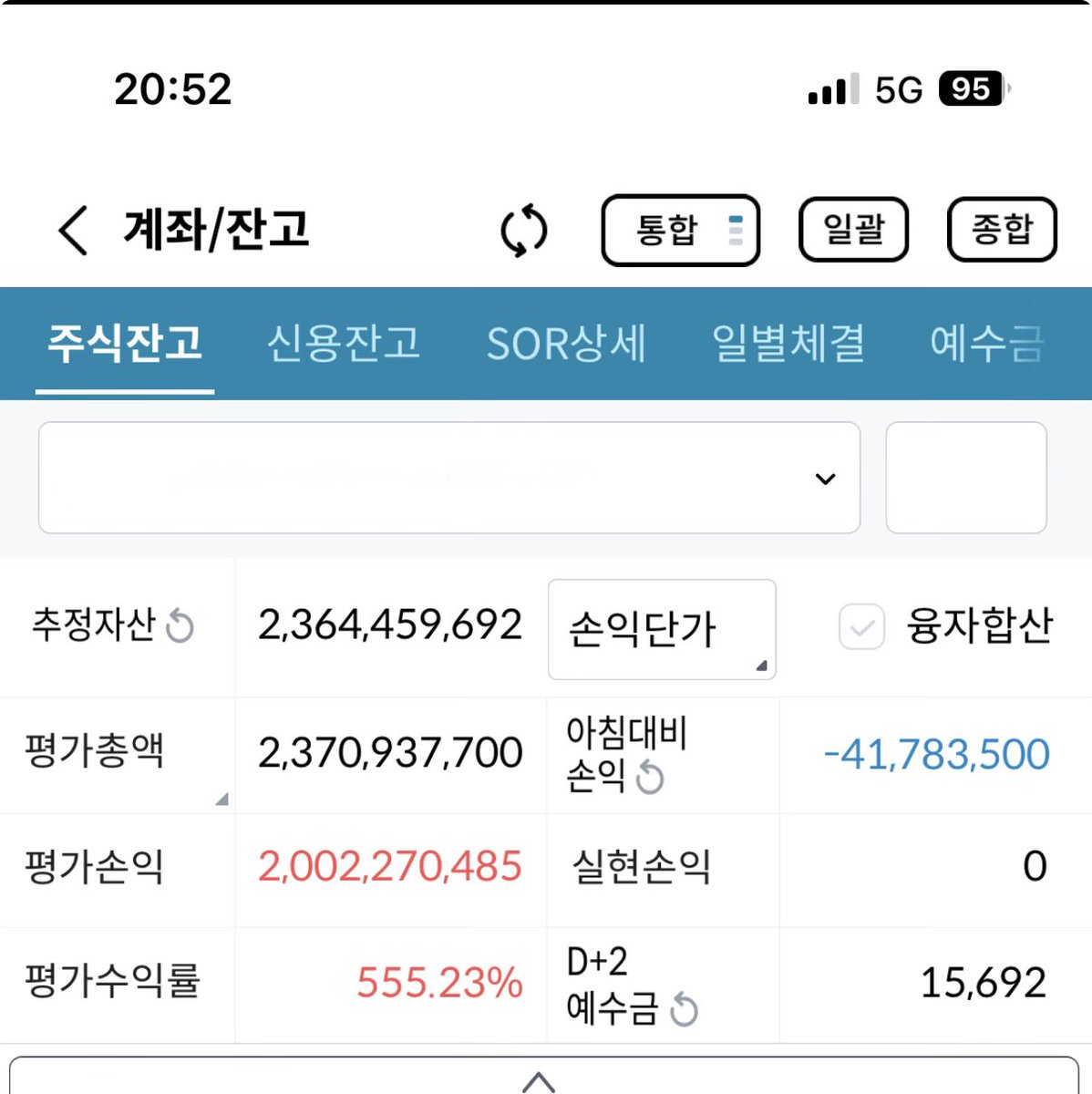Open the SOR상세 tab
Image resolution: width=1092 pixels, height=1094 pixels.
tap(568, 344)
